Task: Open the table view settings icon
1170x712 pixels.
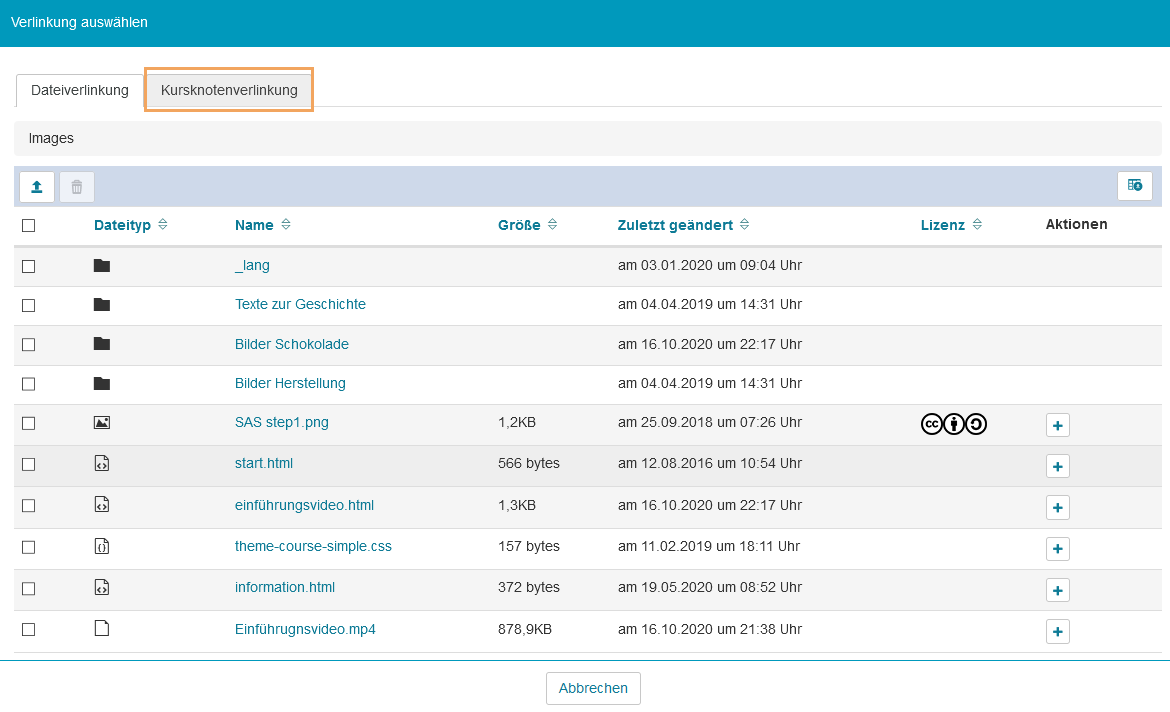Action: [1134, 186]
